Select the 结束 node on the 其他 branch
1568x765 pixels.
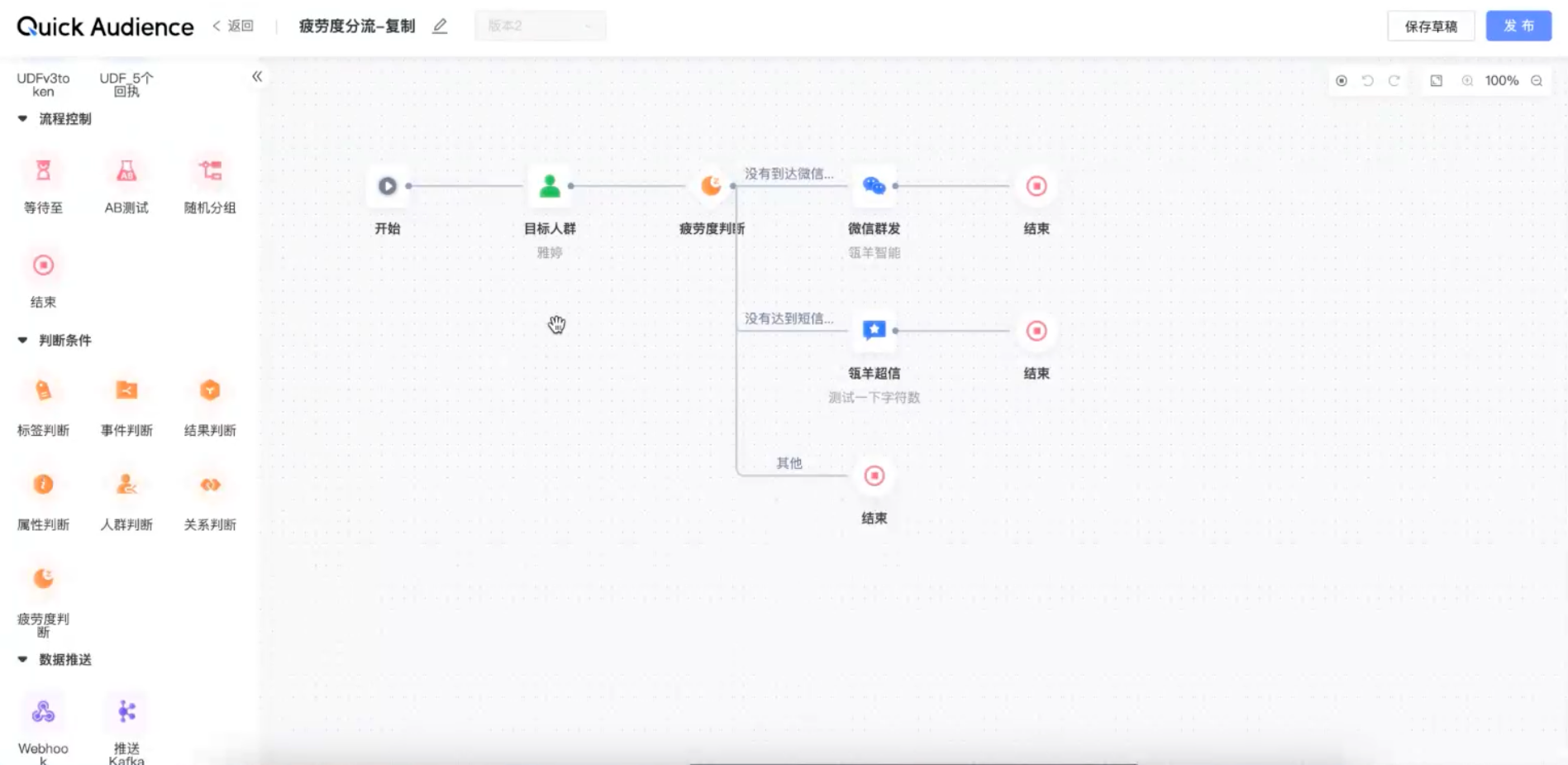coord(874,476)
